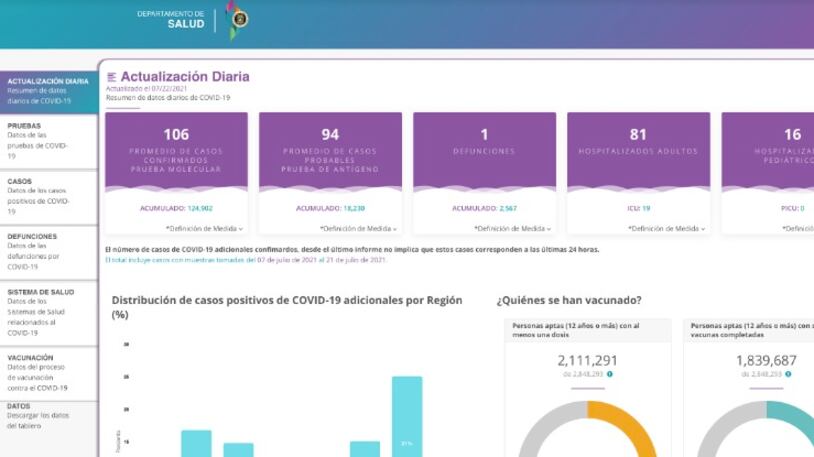The width and height of the screenshot is (814, 457).
Task: Click the 81 Hospitalizados Adultos card
Action: coord(638,150)
